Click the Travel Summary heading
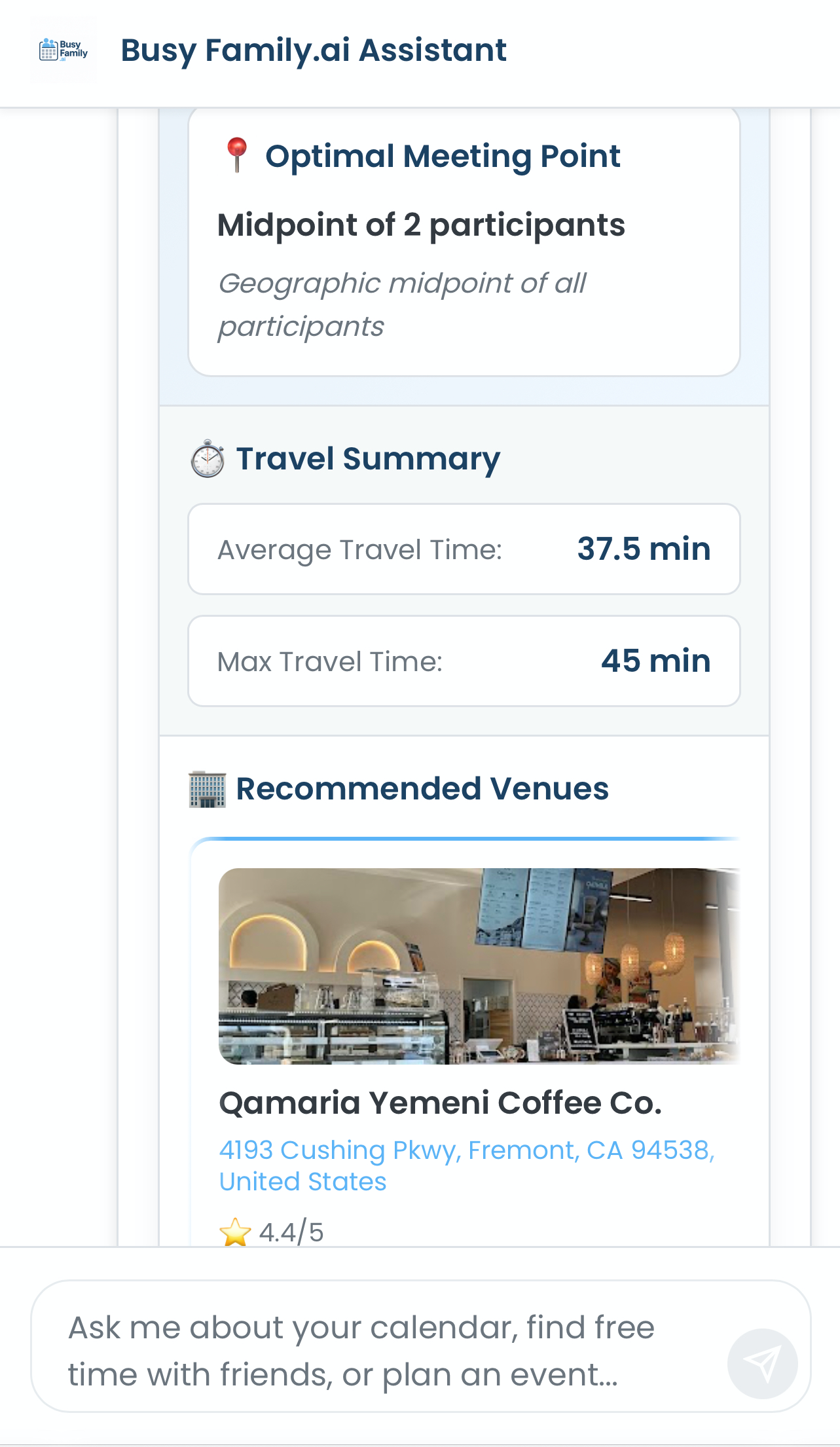The width and height of the screenshot is (840, 1447). pos(368,459)
